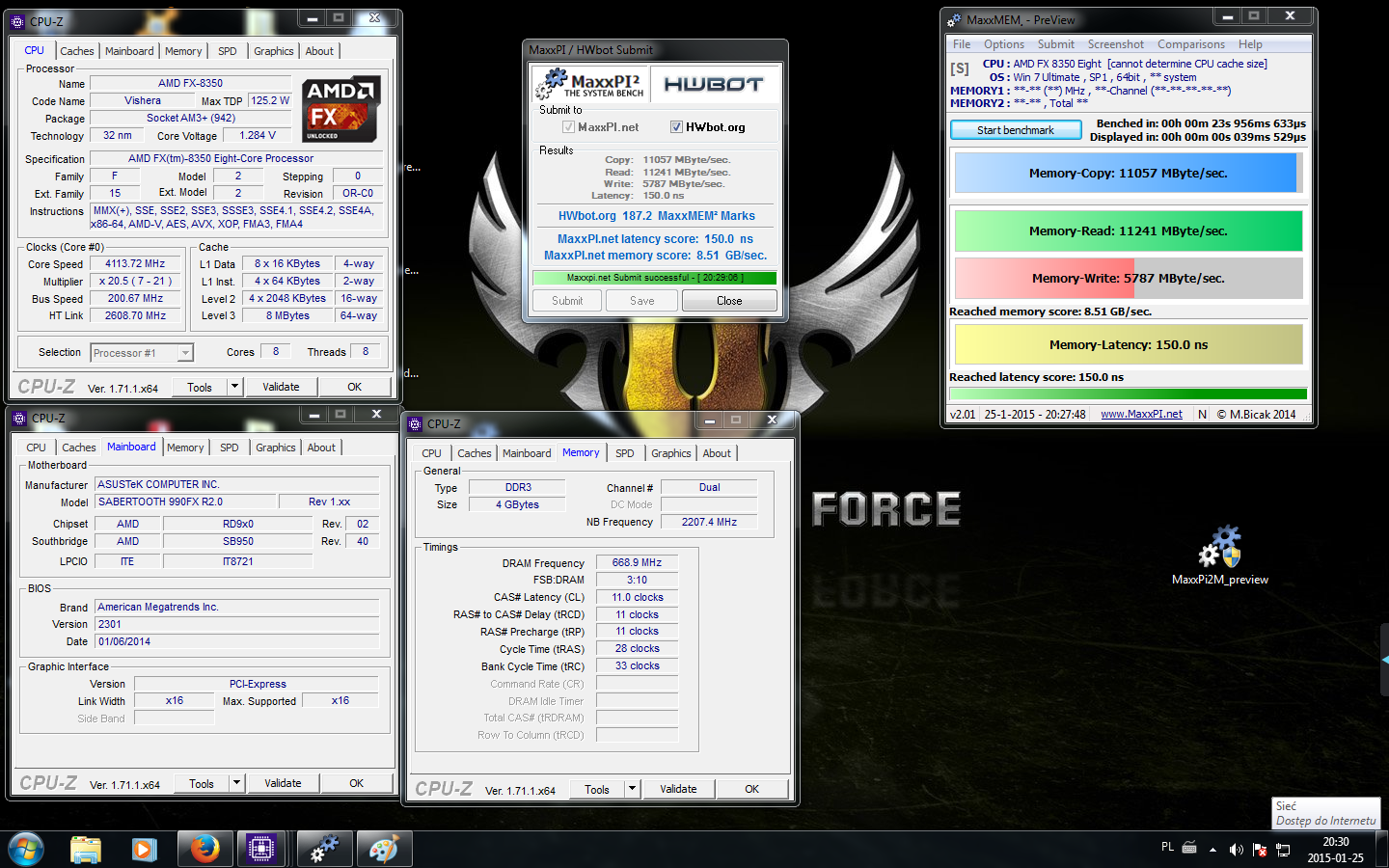Click the HWBOT logo banner

click(x=714, y=84)
